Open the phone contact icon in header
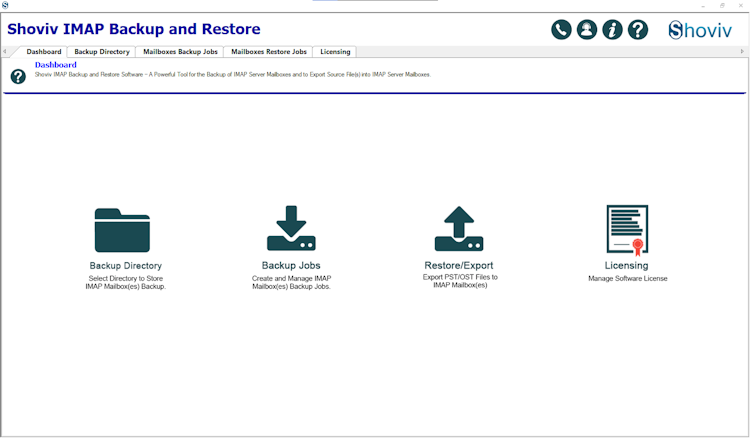 pos(561,30)
